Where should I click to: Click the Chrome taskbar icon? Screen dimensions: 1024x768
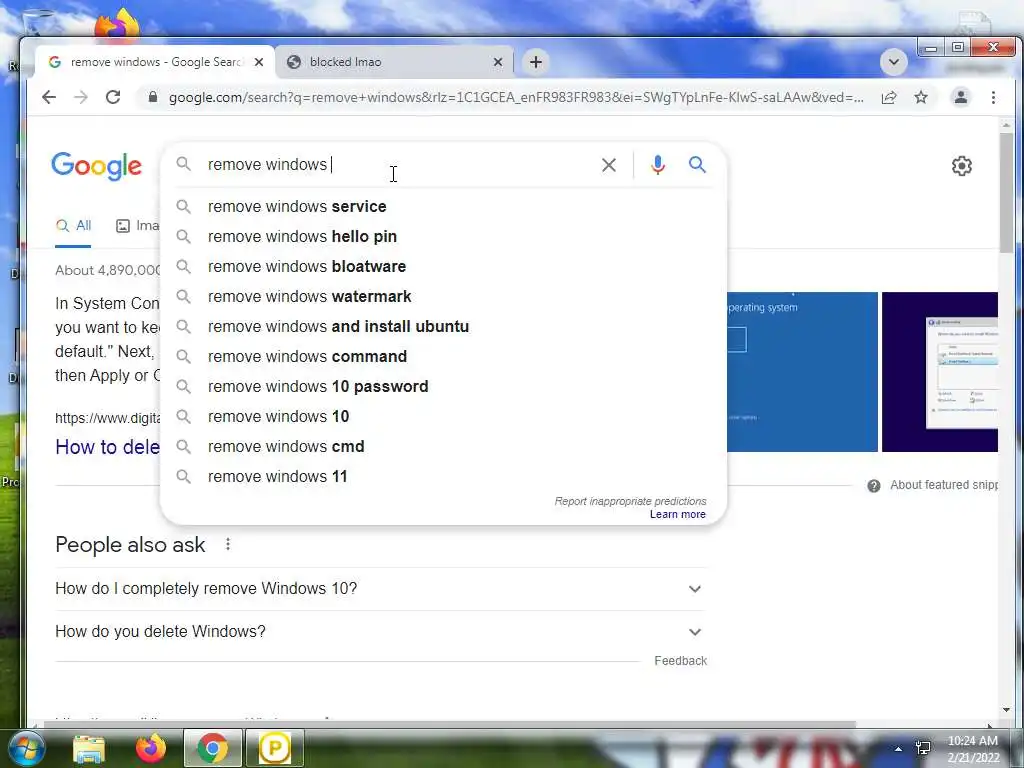(212, 748)
